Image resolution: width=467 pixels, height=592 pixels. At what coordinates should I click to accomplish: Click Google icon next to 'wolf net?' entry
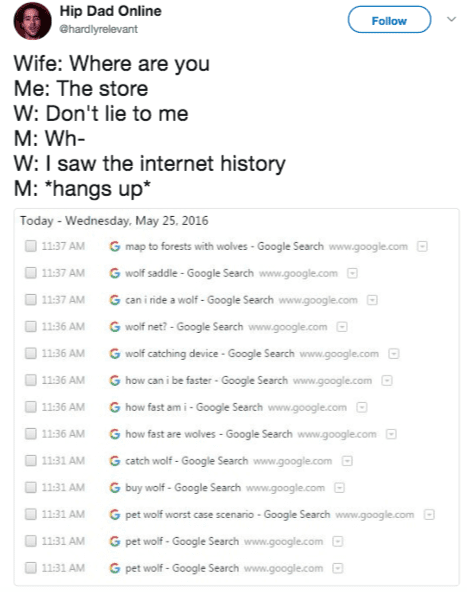tap(114, 327)
